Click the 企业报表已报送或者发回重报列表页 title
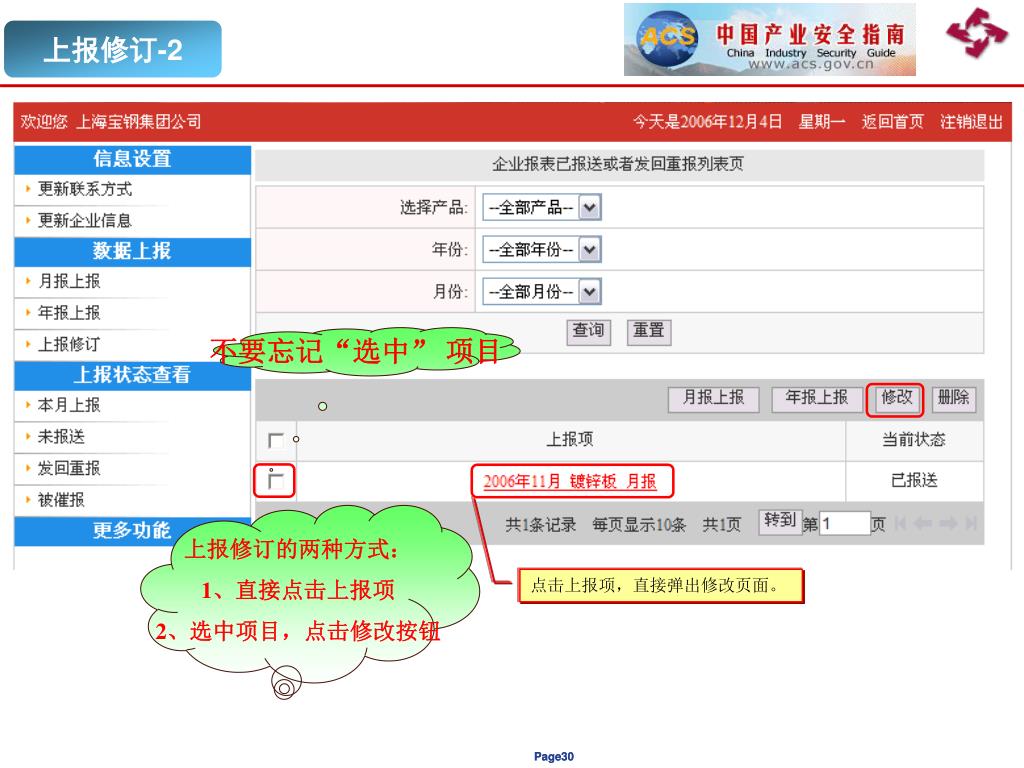 pyautogui.click(x=618, y=164)
